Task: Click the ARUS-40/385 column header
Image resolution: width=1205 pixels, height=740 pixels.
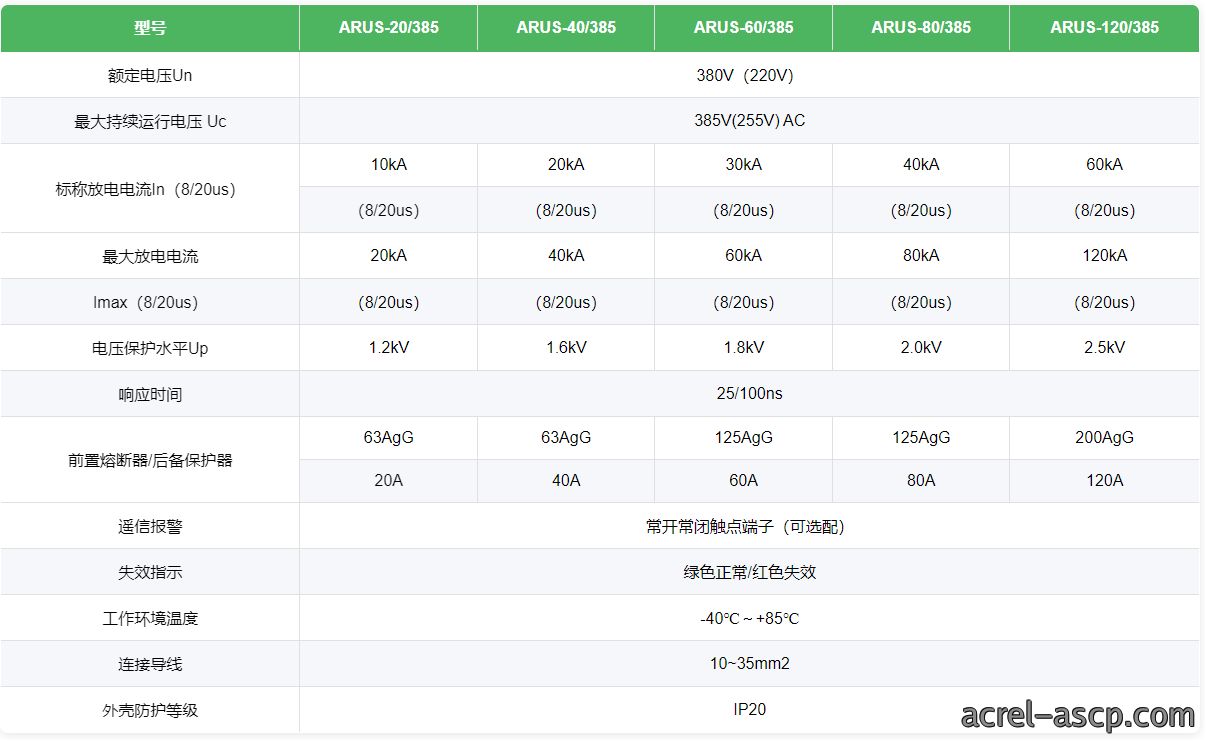Action: (x=566, y=28)
